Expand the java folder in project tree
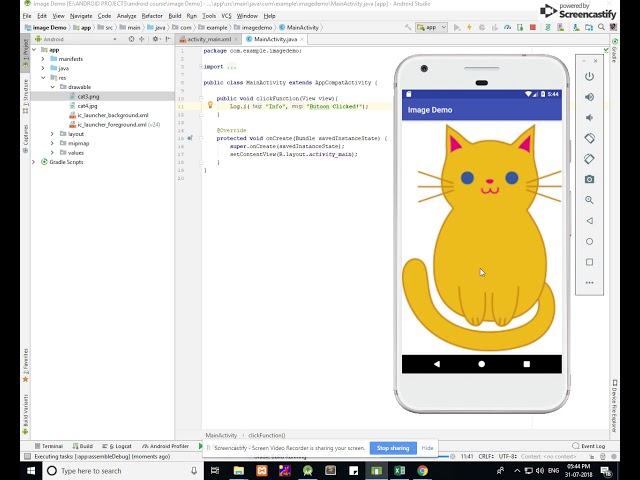This screenshot has height=480, width=640. tap(43, 68)
